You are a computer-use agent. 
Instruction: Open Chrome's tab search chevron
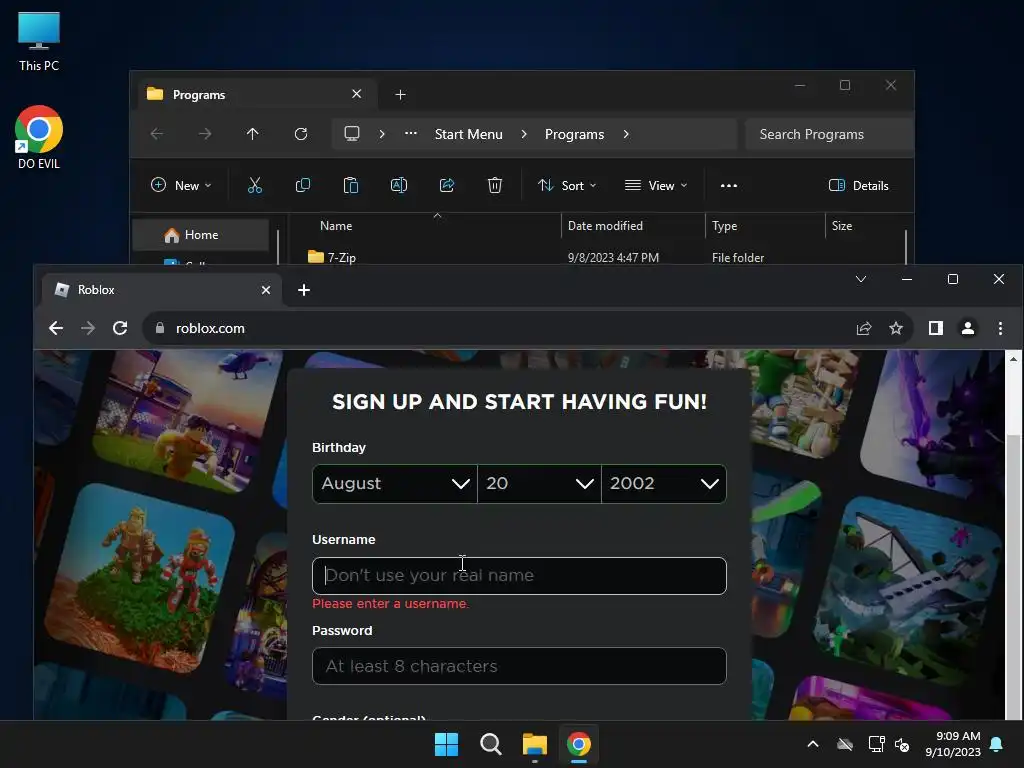click(861, 280)
